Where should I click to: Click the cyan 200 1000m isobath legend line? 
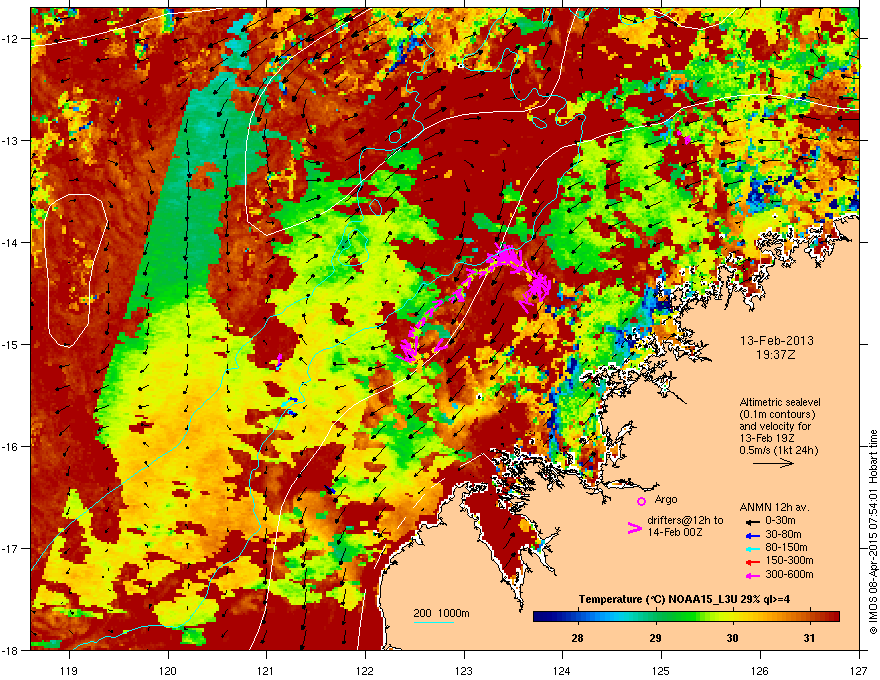tap(434, 623)
